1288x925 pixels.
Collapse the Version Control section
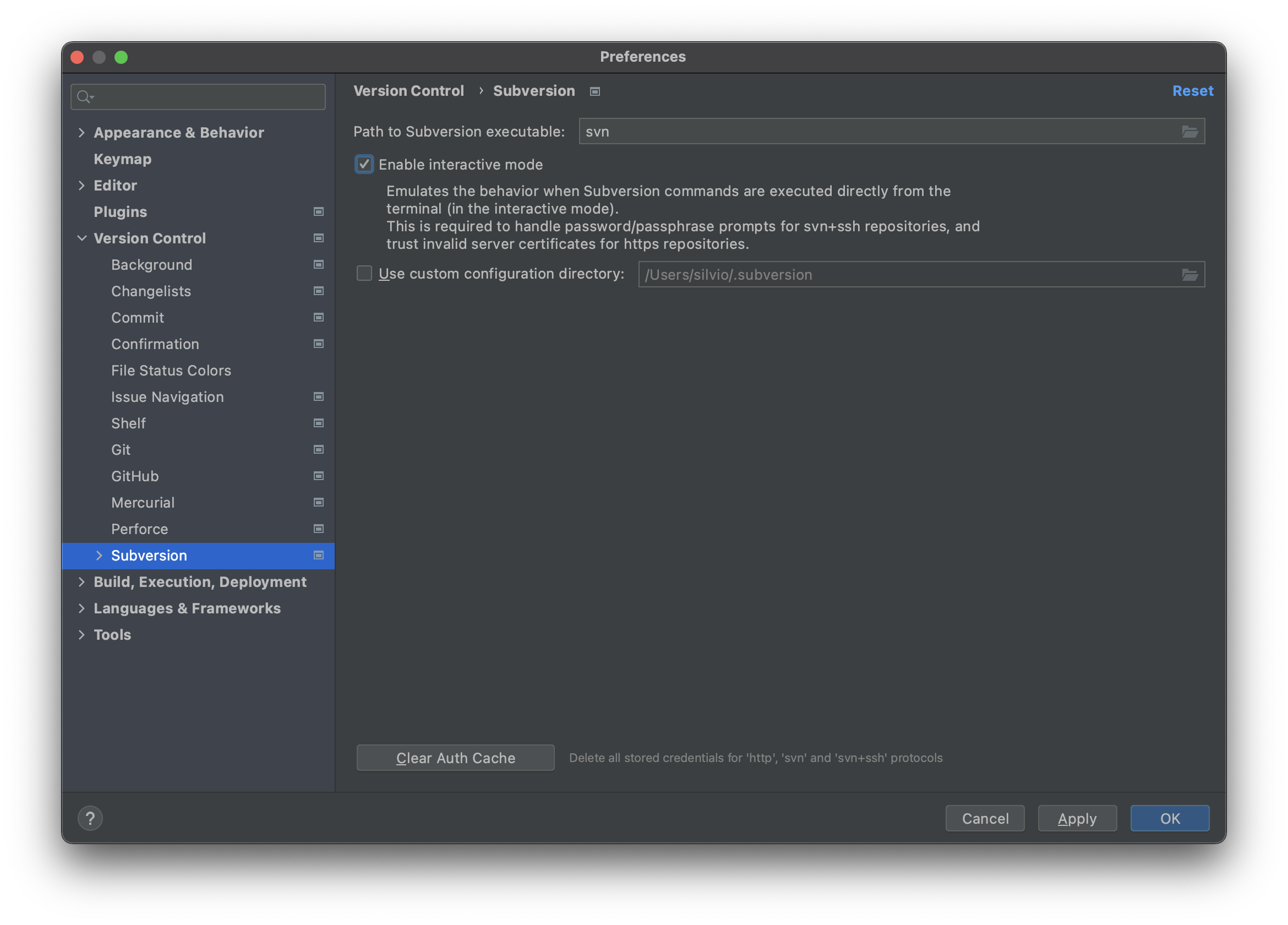(82, 238)
